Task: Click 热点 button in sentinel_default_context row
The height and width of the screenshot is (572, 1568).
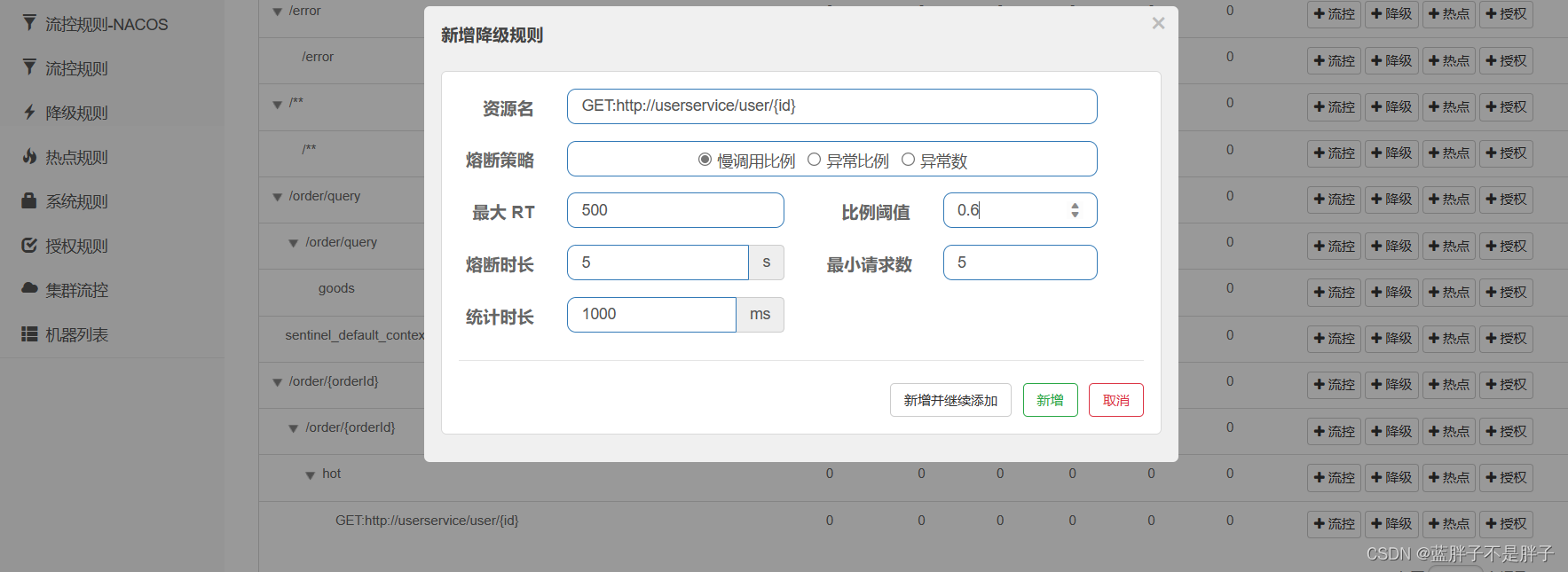Action: click(1448, 338)
